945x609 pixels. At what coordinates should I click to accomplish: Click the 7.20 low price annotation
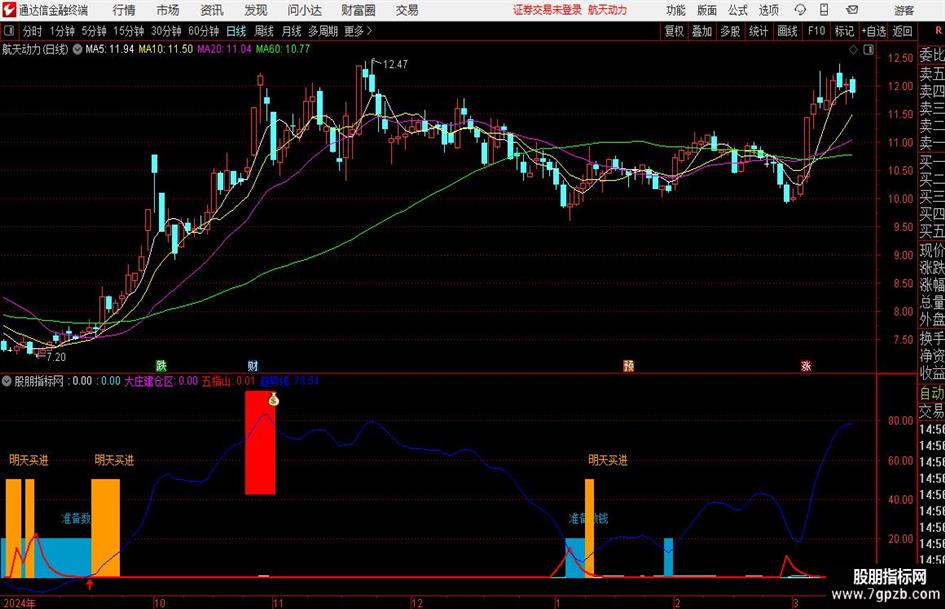click(x=56, y=357)
